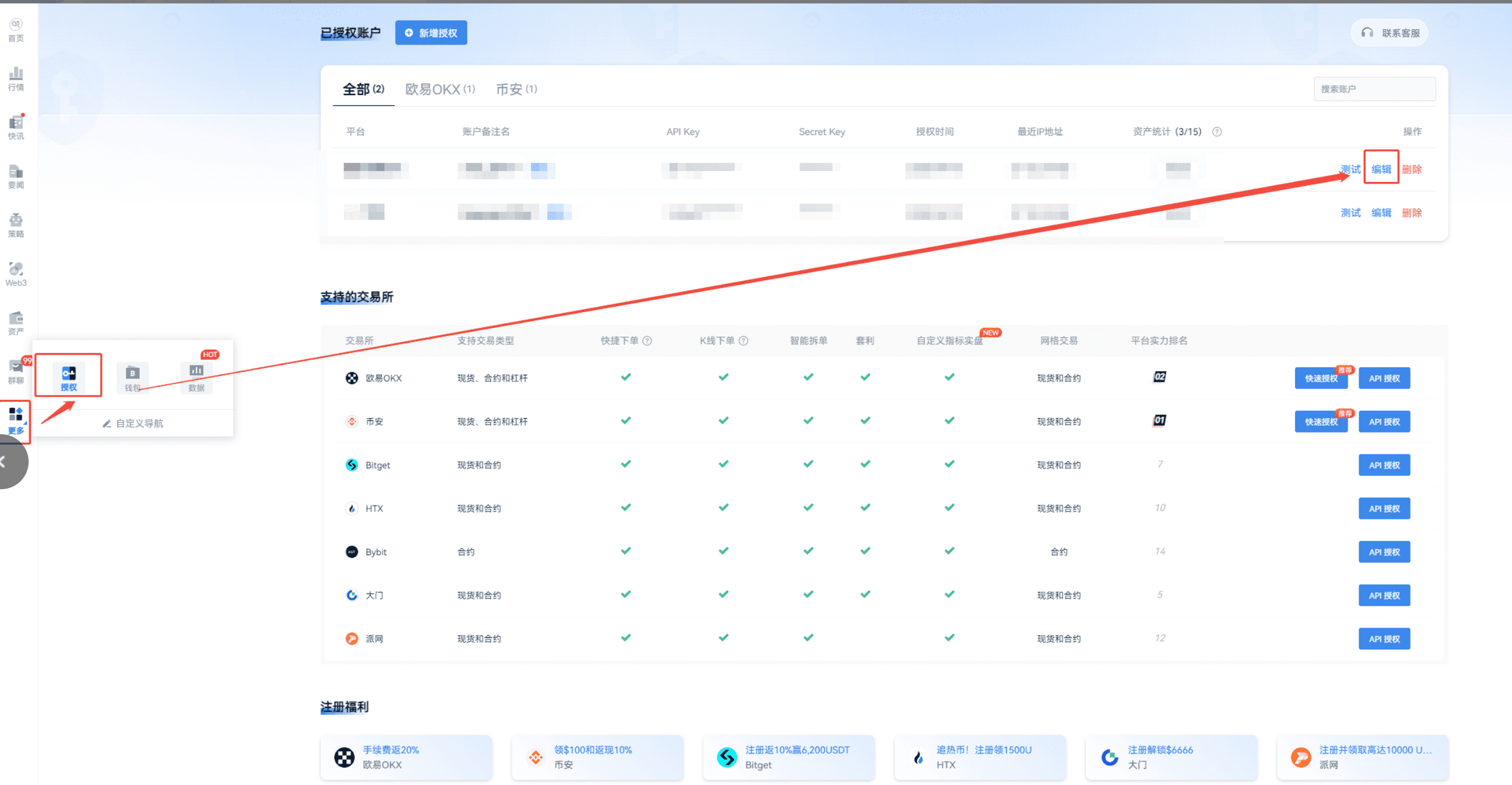The height and width of the screenshot is (785, 1512).
Task: Click 测试 for the second authorized account
Action: click(x=1351, y=212)
